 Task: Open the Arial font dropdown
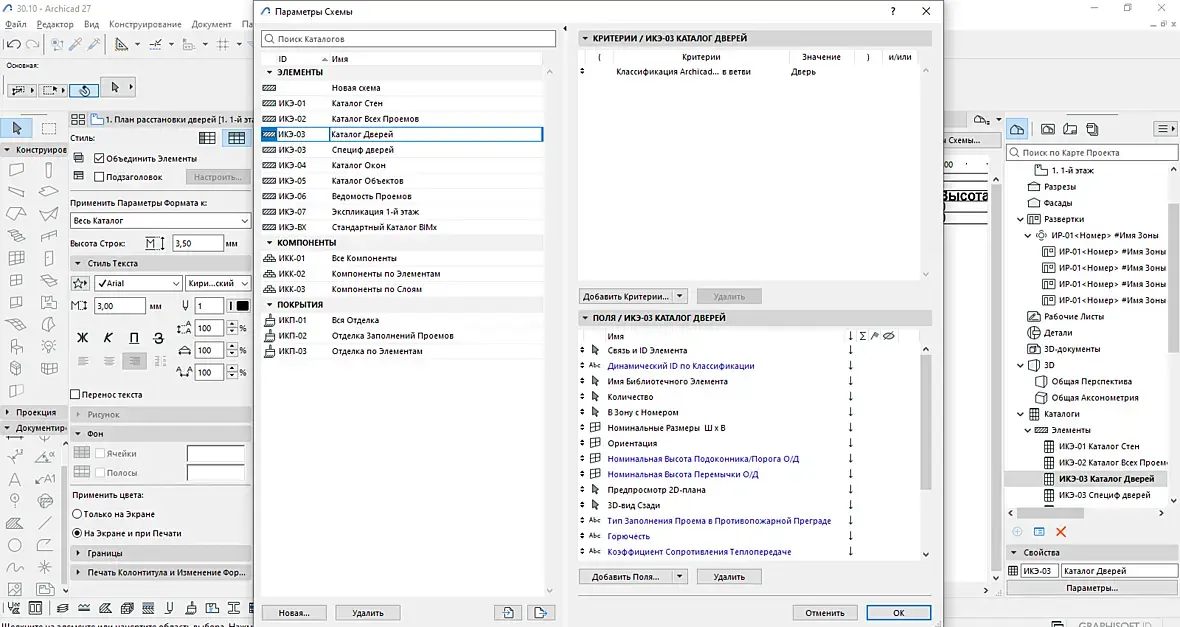(x=138, y=284)
